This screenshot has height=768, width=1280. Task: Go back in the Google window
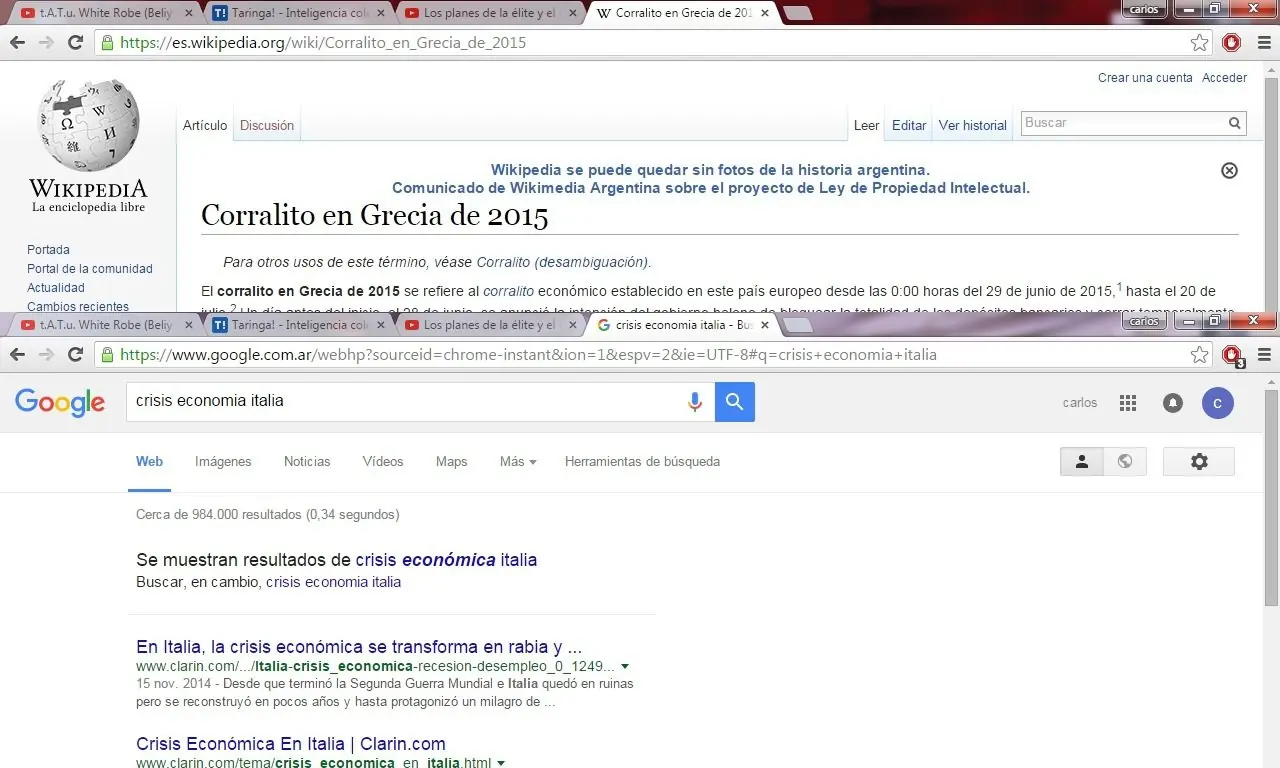17,354
